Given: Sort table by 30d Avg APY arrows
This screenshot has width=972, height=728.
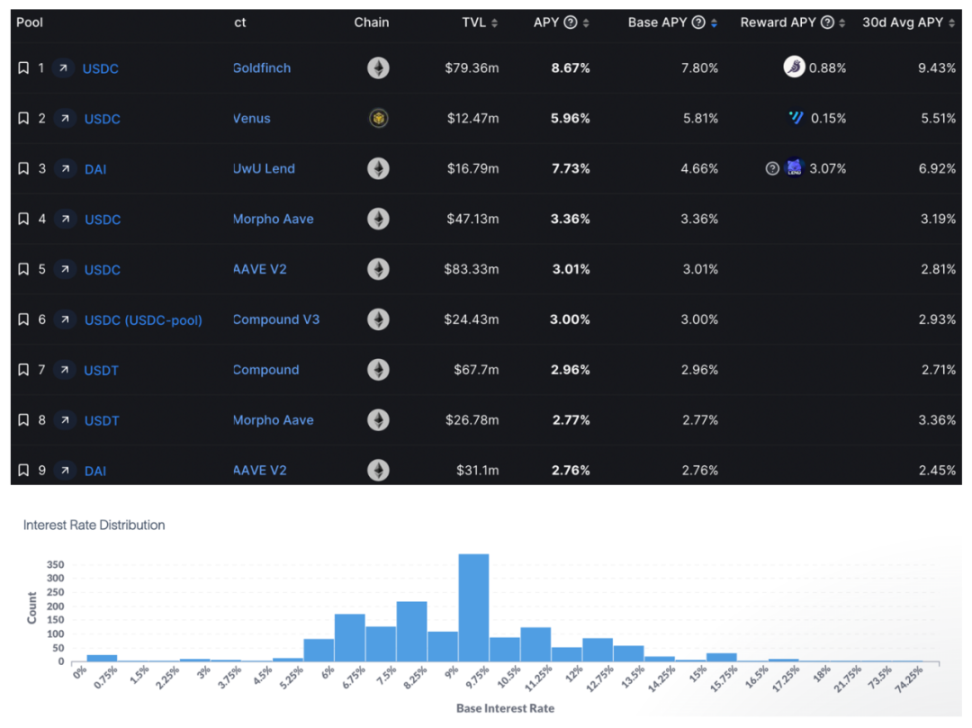Looking at the screenshot, I should tap(952, 23).
